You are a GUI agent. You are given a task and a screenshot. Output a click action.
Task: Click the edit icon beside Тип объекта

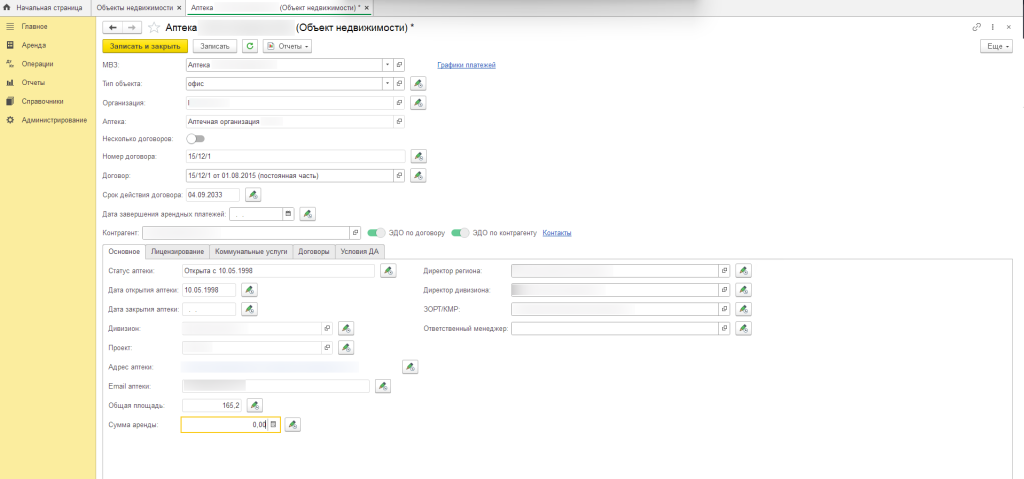(x=419, y=84)
